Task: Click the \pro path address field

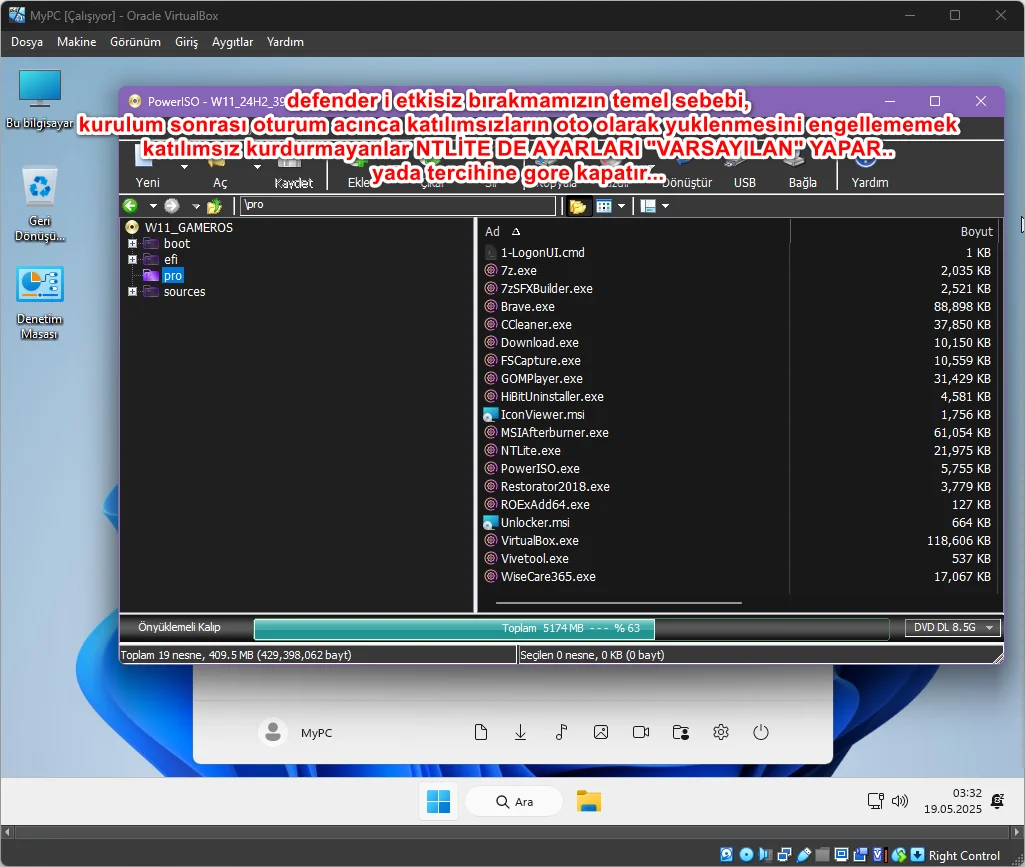Action: coord(398,205)
